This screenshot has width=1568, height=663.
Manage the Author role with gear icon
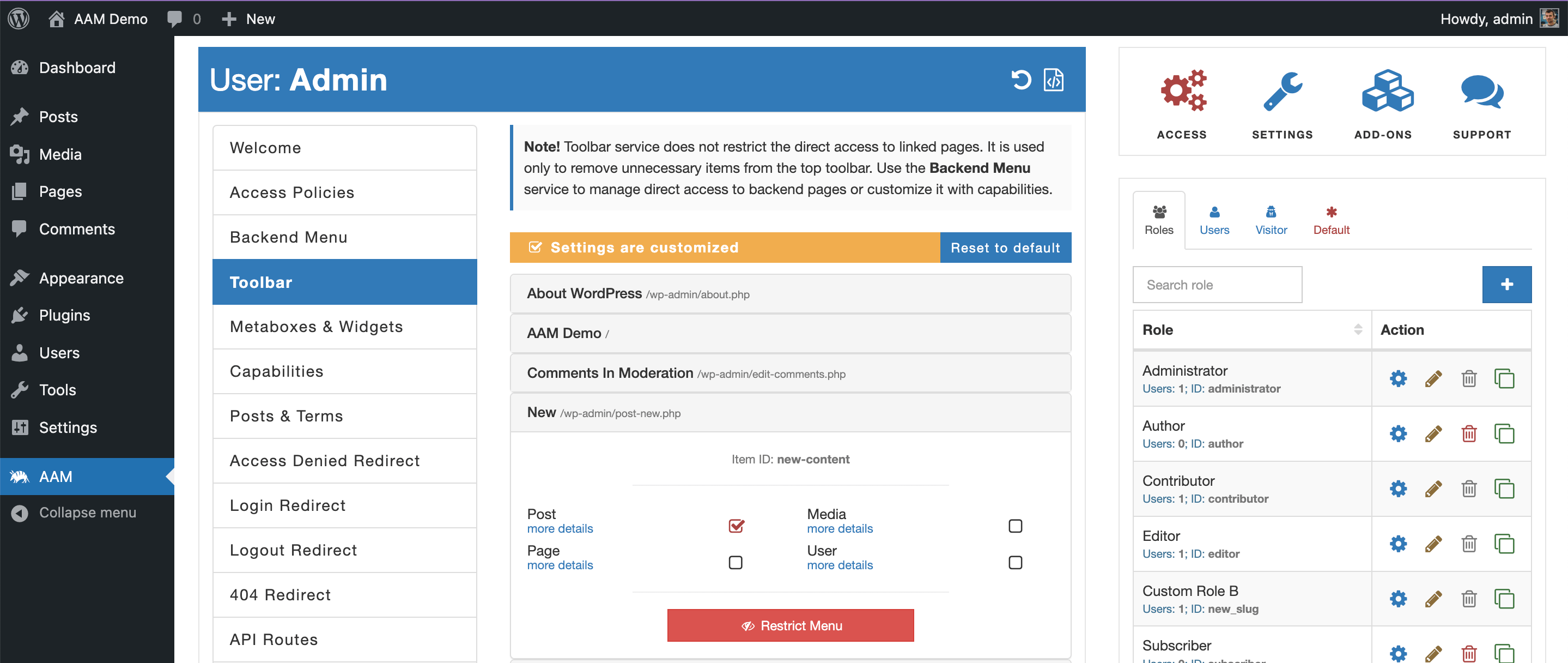click(1398, 434)
